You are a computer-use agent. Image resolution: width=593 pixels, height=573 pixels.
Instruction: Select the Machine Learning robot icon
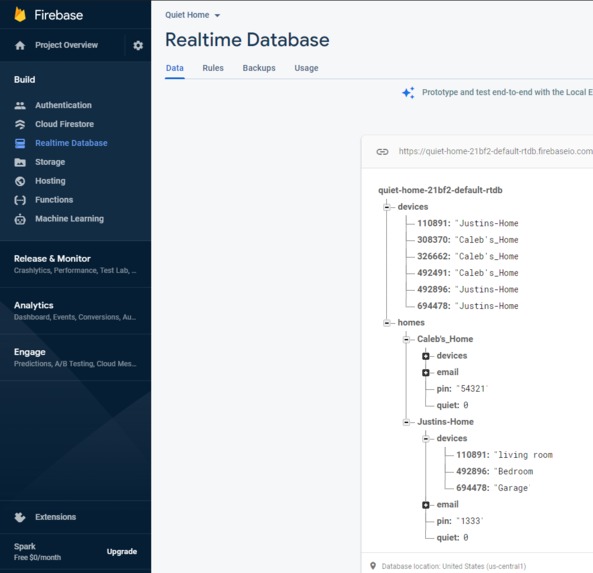click(20, 219)
